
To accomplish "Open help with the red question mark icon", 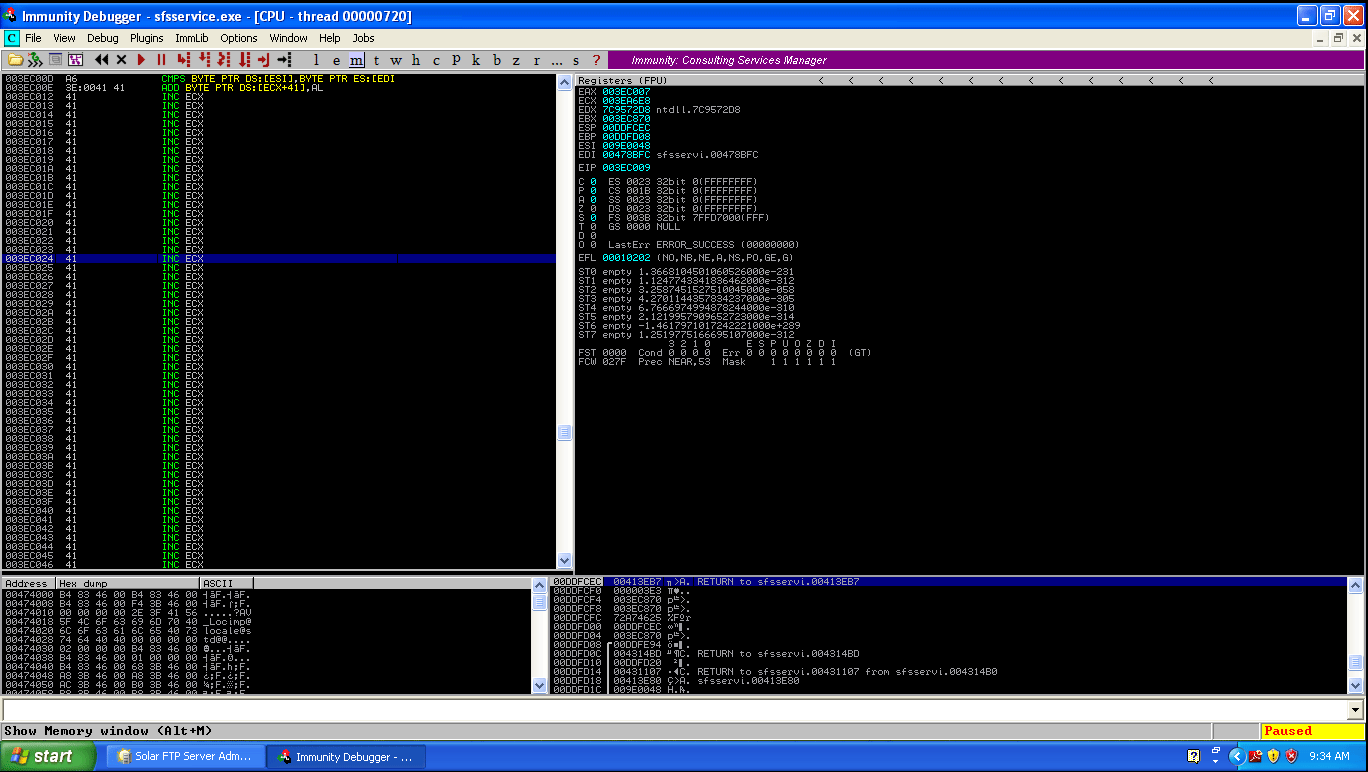I will 597,60.
